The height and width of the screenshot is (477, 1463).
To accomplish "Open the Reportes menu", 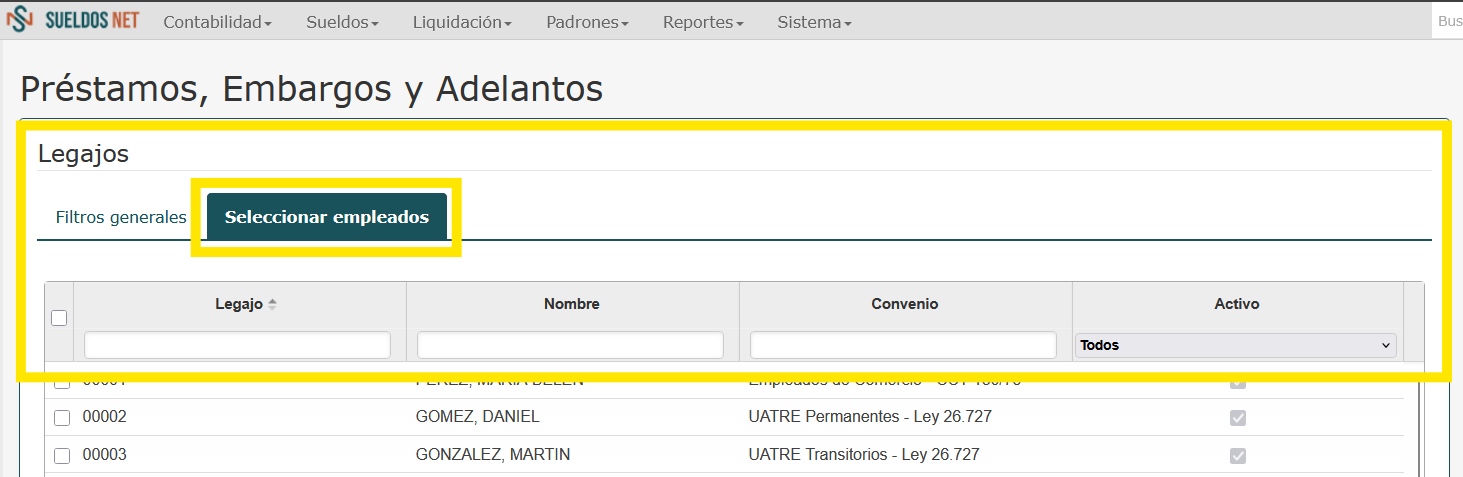I will point(703,22).
